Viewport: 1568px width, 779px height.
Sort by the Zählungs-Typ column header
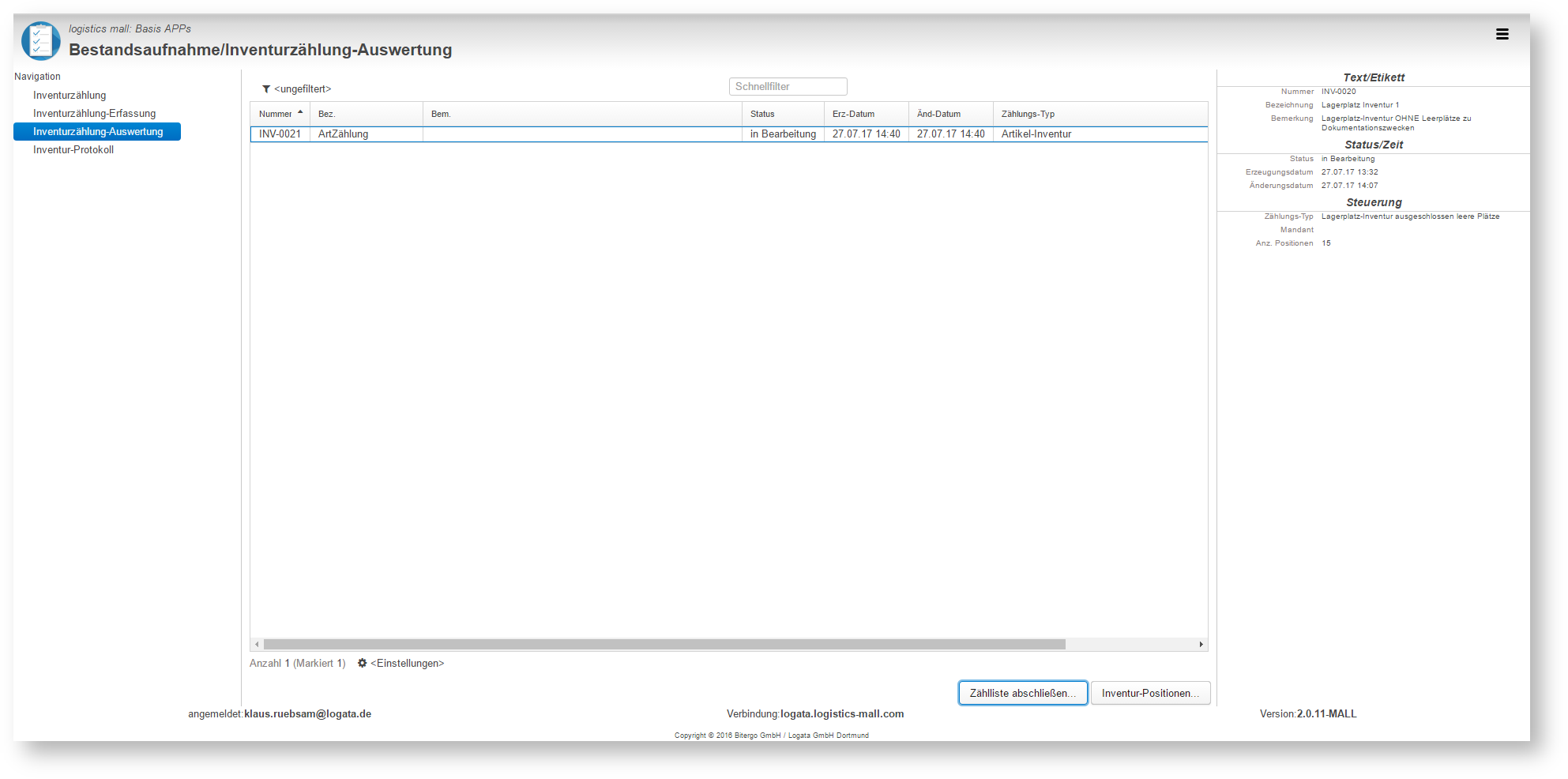[1100, 114]
